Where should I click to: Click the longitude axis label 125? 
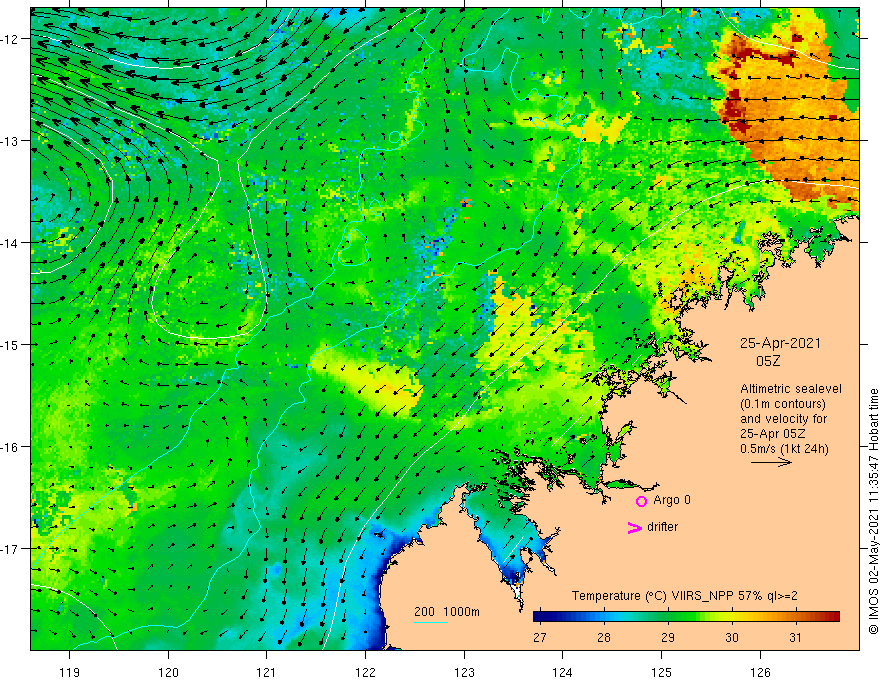coord(662,672)
